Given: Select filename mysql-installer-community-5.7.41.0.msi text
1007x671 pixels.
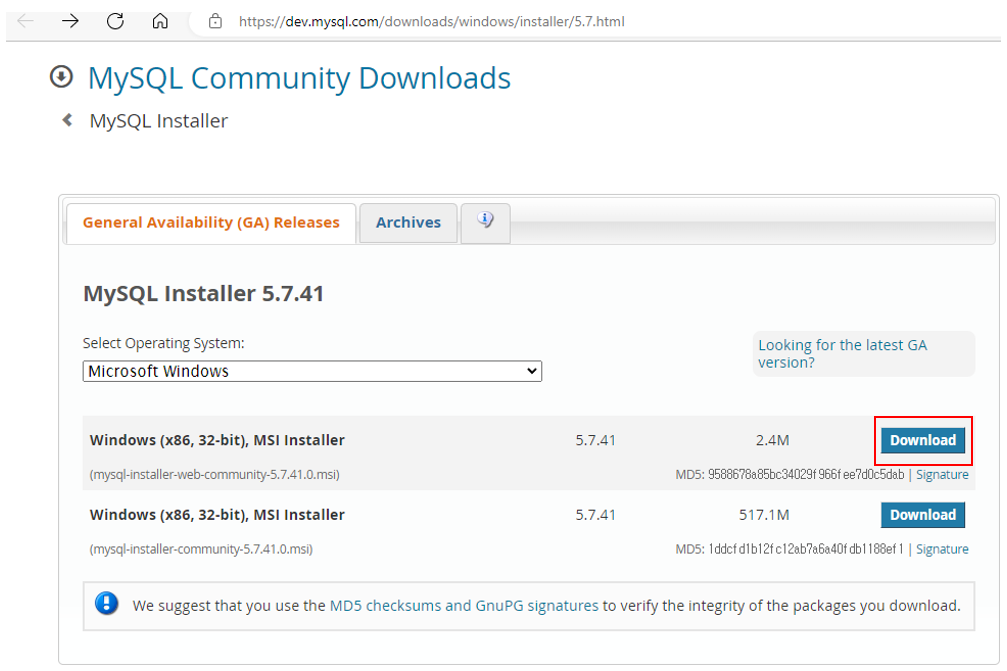Looking at the screenshot, I should [201, 549].
